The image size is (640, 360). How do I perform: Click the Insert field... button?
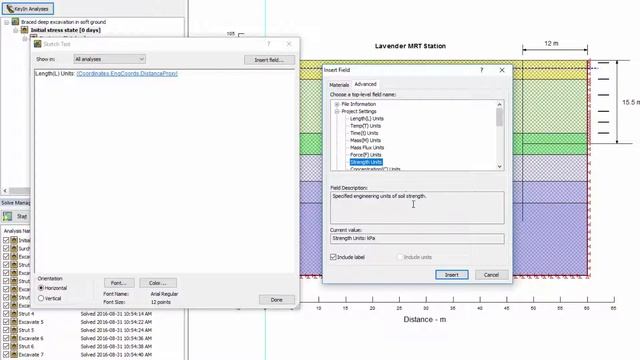point(269,60)
